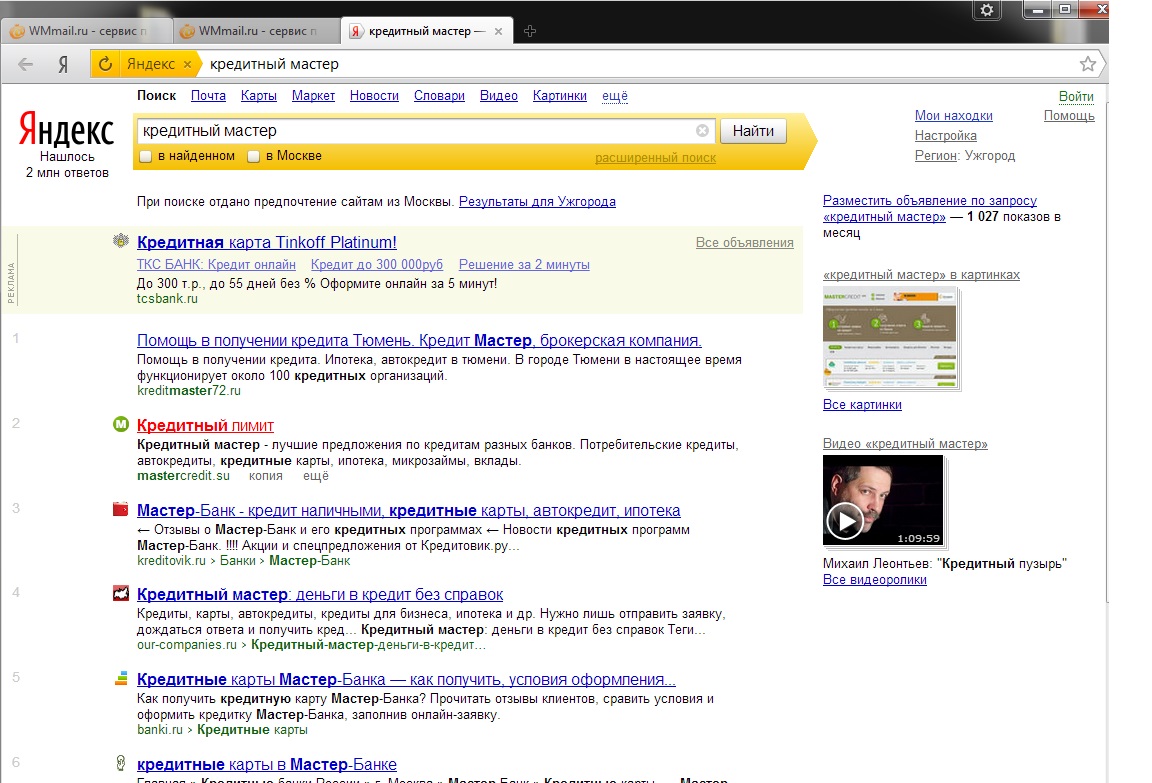Click the kreditmaster72.ru green URL
1152x783 pixels.
click(x=189, y=391)
